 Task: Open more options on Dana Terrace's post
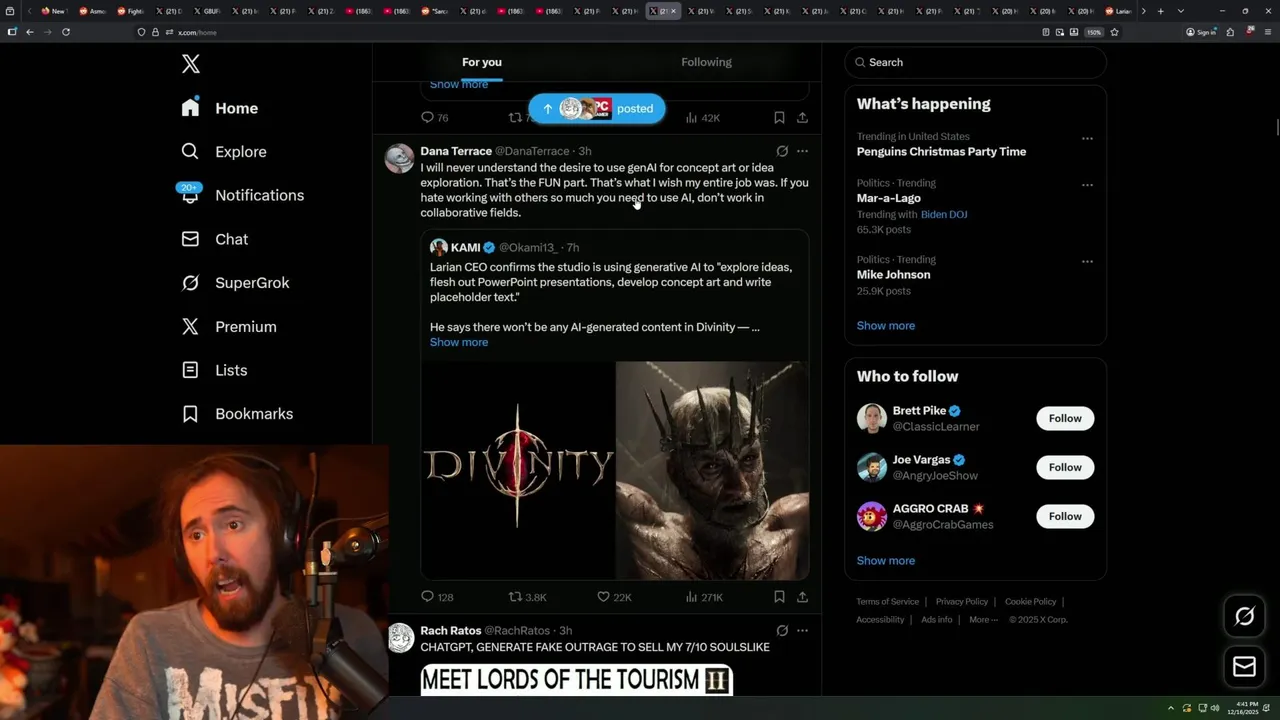[802, 151]
